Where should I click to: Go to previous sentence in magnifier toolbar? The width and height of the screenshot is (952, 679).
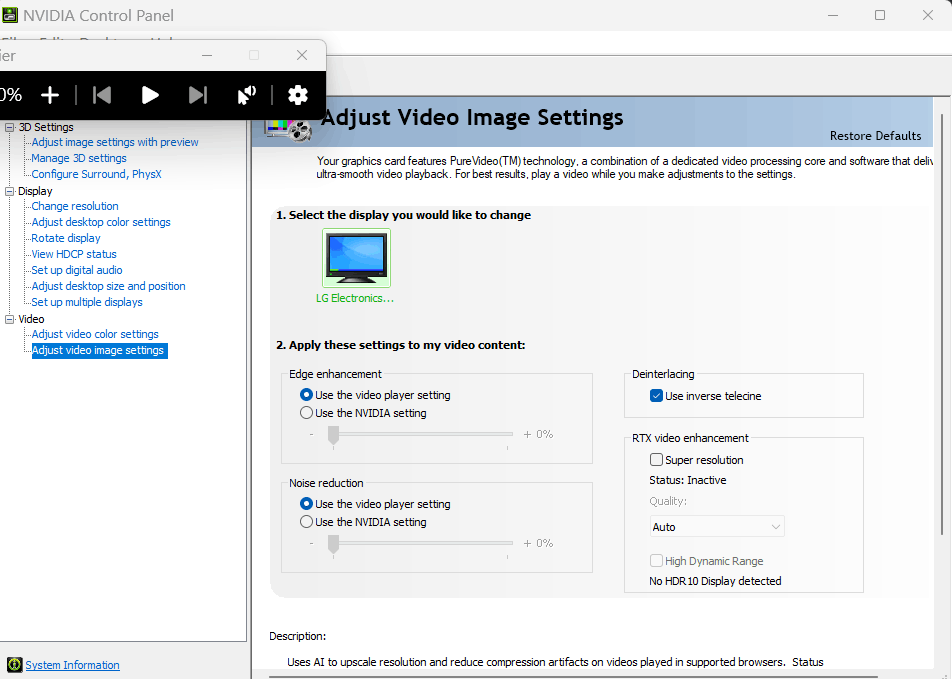[102, 95]
